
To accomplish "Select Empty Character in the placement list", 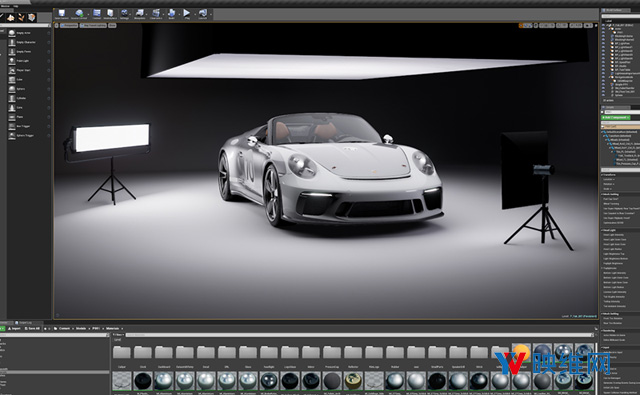I will click(x=29, y=42).
